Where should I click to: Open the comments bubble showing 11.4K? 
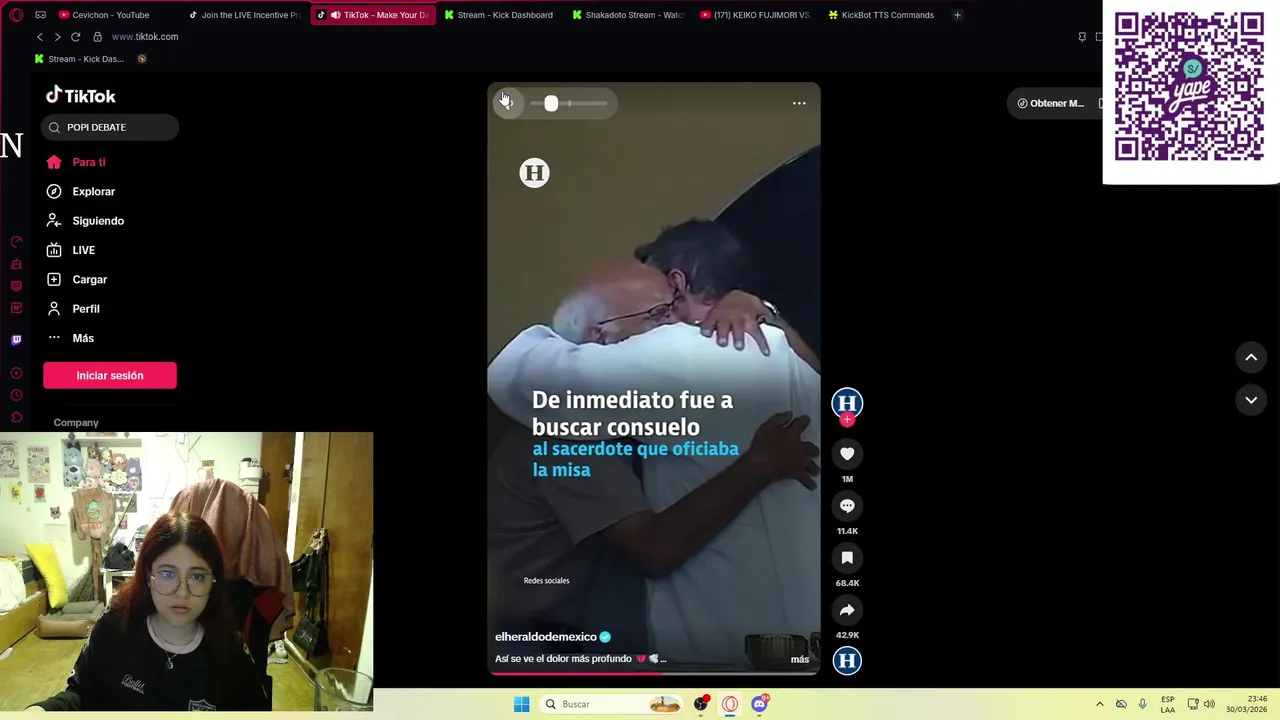(847, 506)
